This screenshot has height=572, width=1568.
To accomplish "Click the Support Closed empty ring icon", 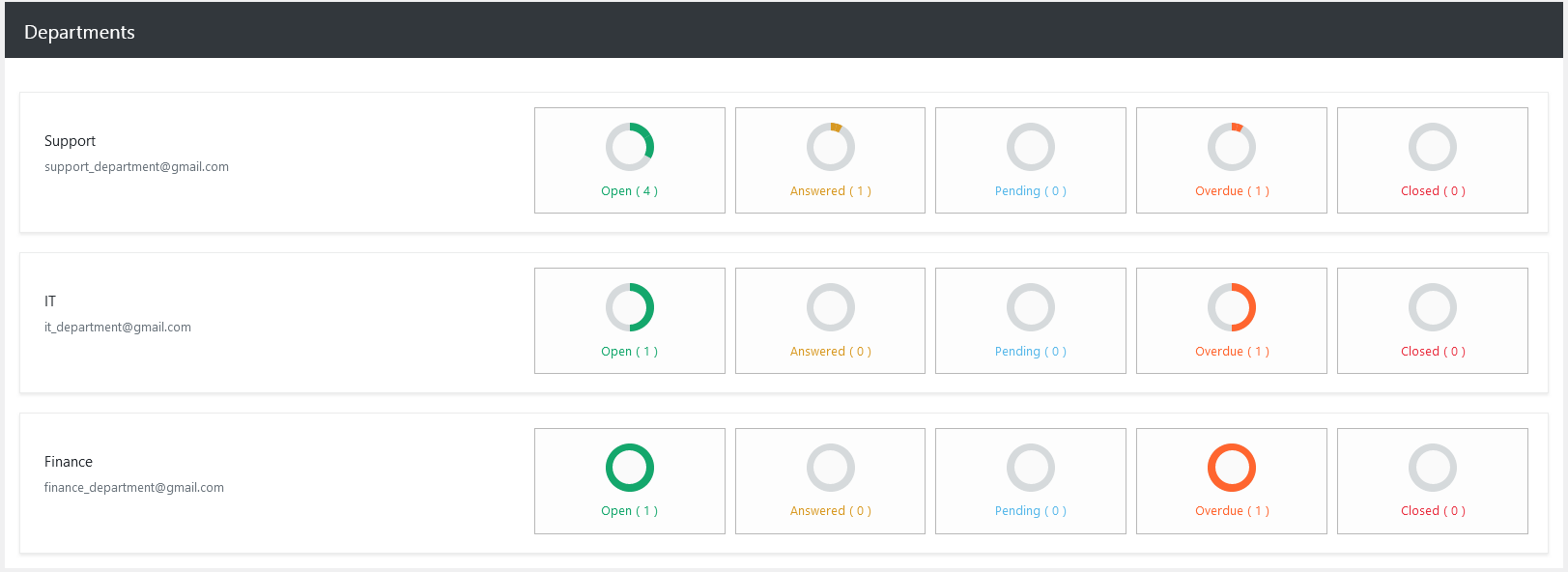I will click(x=1432, y=147).
